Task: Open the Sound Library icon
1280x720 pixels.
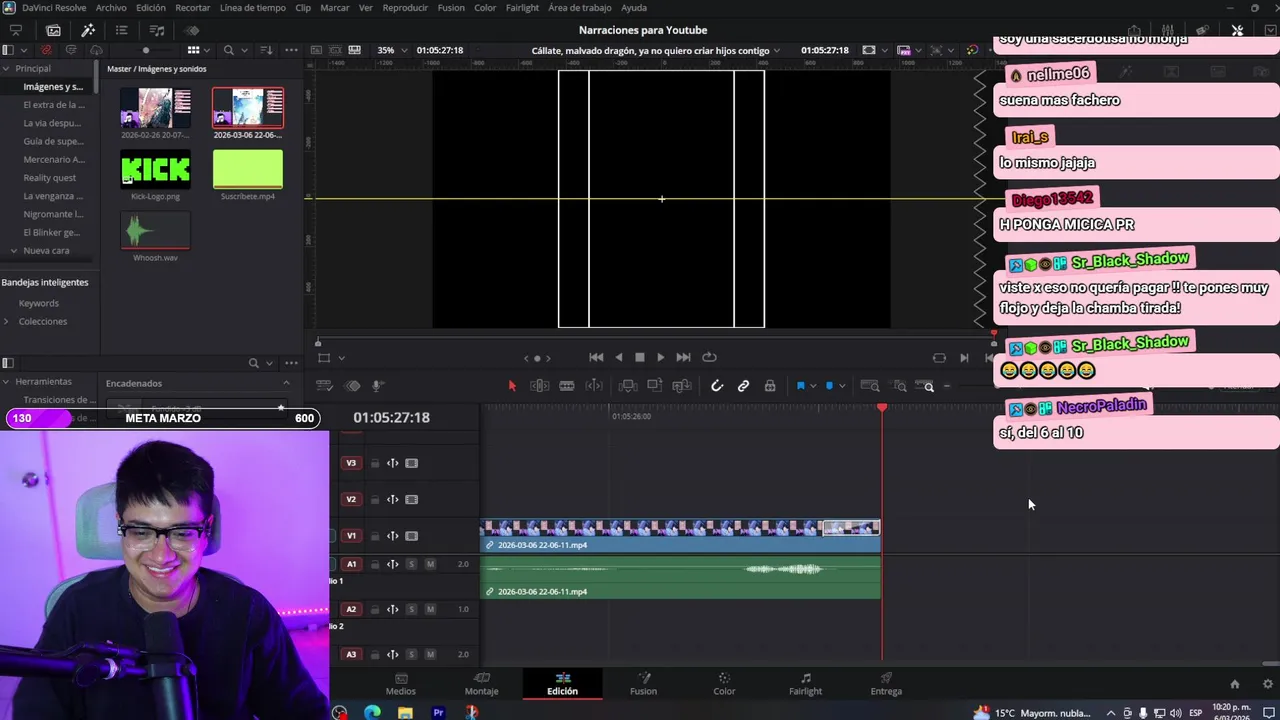Action: [x=157, y=30]
